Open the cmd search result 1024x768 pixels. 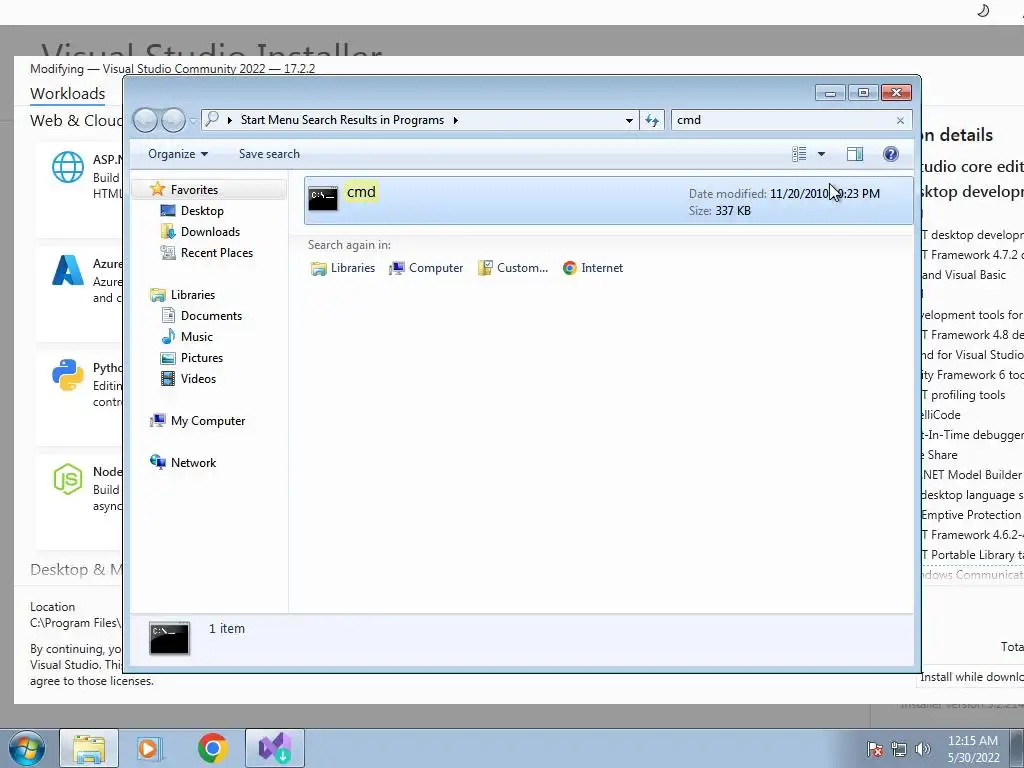[x=608, y=200]
